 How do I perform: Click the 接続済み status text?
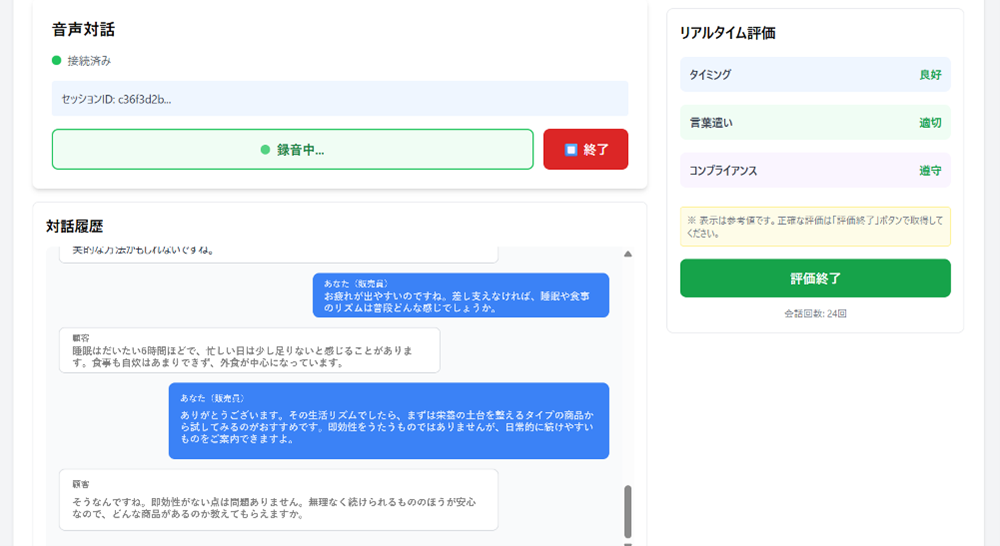(x=89, y=61)
